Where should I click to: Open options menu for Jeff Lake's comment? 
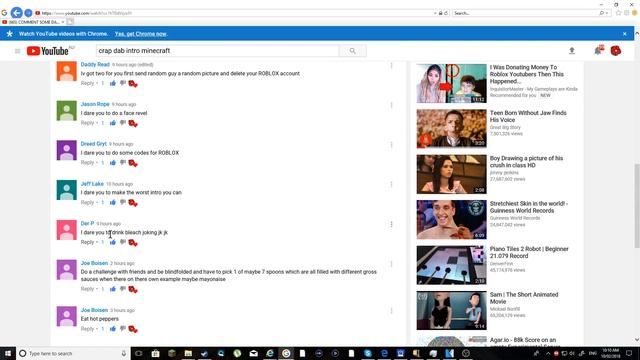click(x=391, y=184)
